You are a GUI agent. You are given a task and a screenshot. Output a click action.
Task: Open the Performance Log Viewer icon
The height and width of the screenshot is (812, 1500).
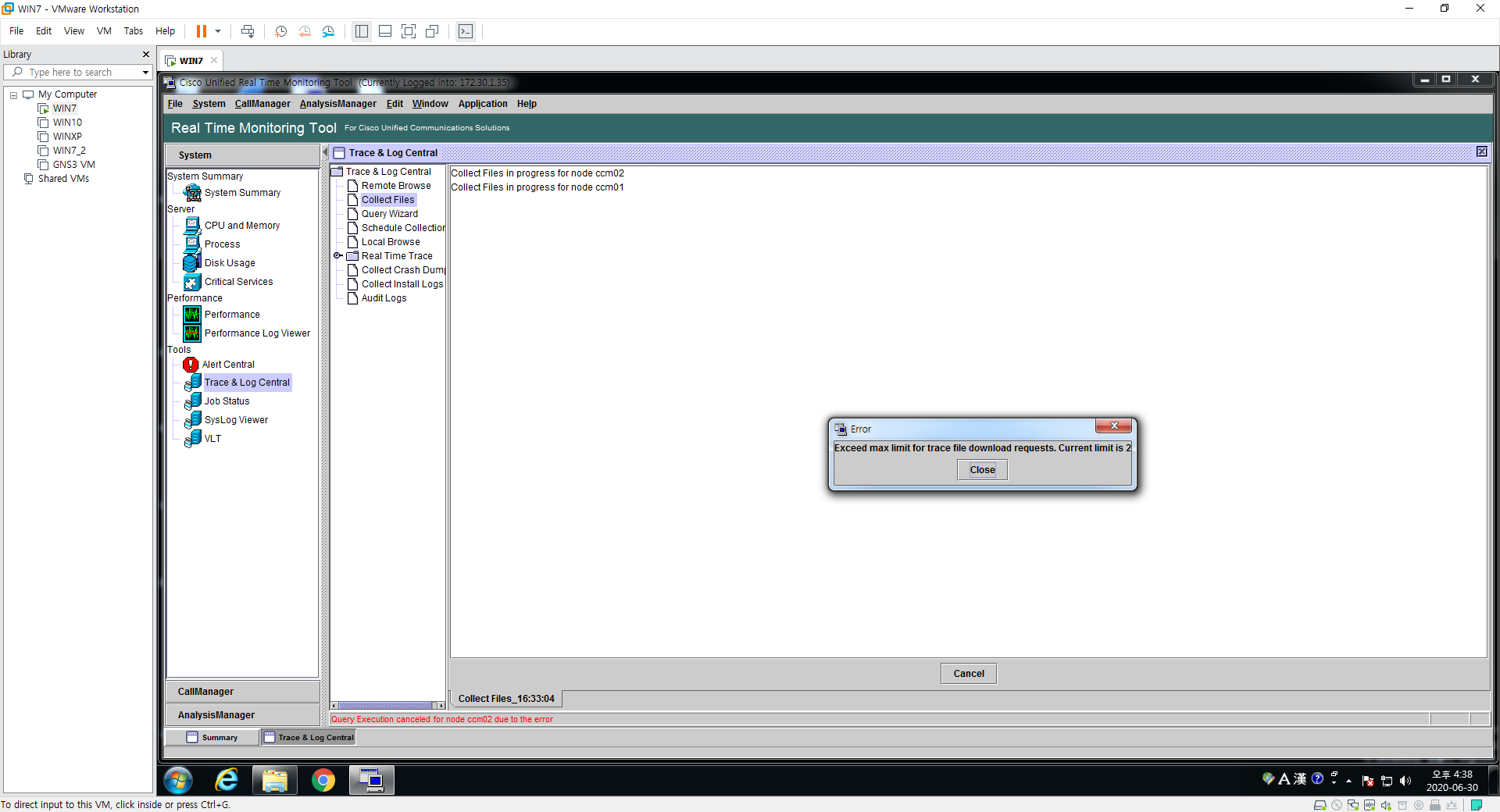click(x=192, y=333)
